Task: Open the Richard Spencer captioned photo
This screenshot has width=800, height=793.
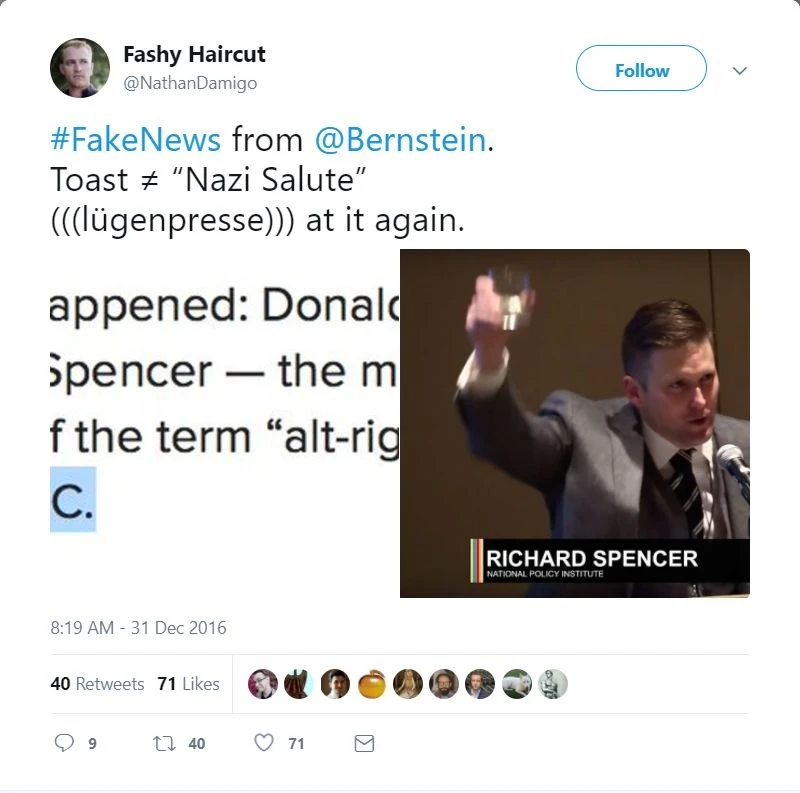Action: tap(574, 422)
